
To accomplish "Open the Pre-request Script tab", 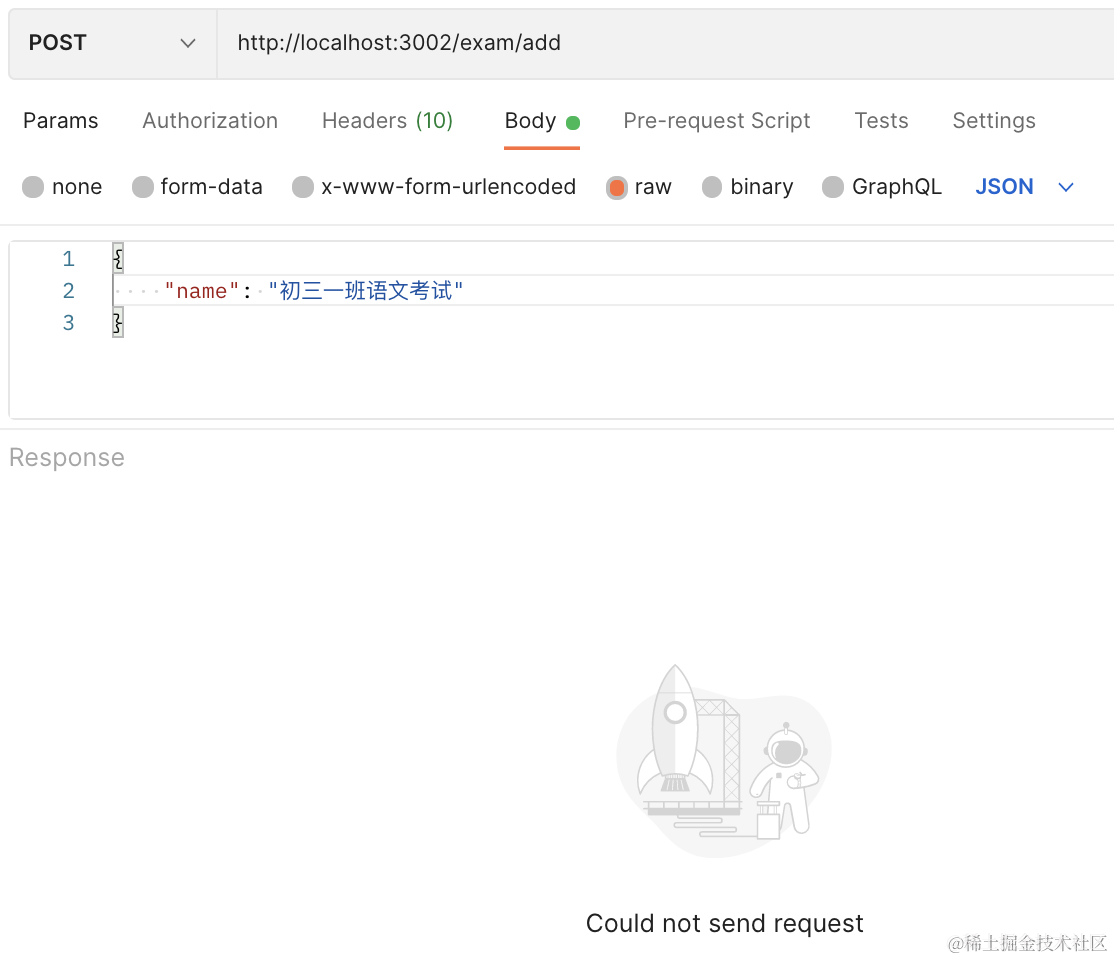I will coord(716,121).
